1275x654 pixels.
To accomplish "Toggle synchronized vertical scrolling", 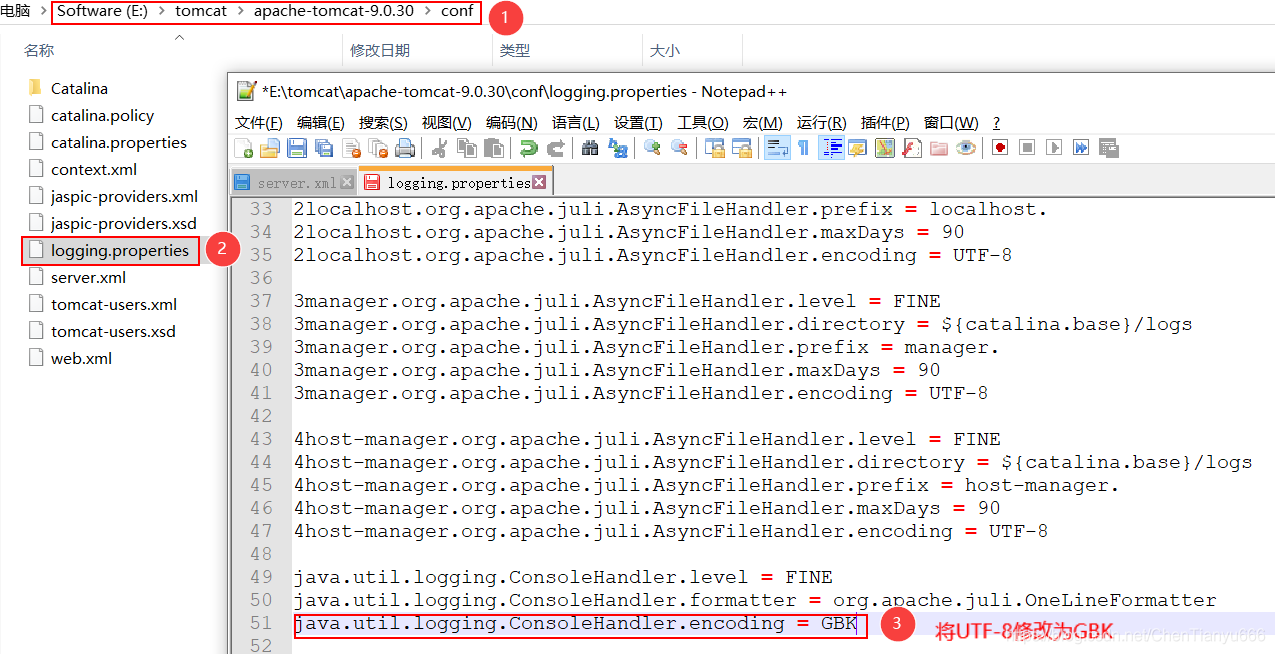I will point(714,148).
